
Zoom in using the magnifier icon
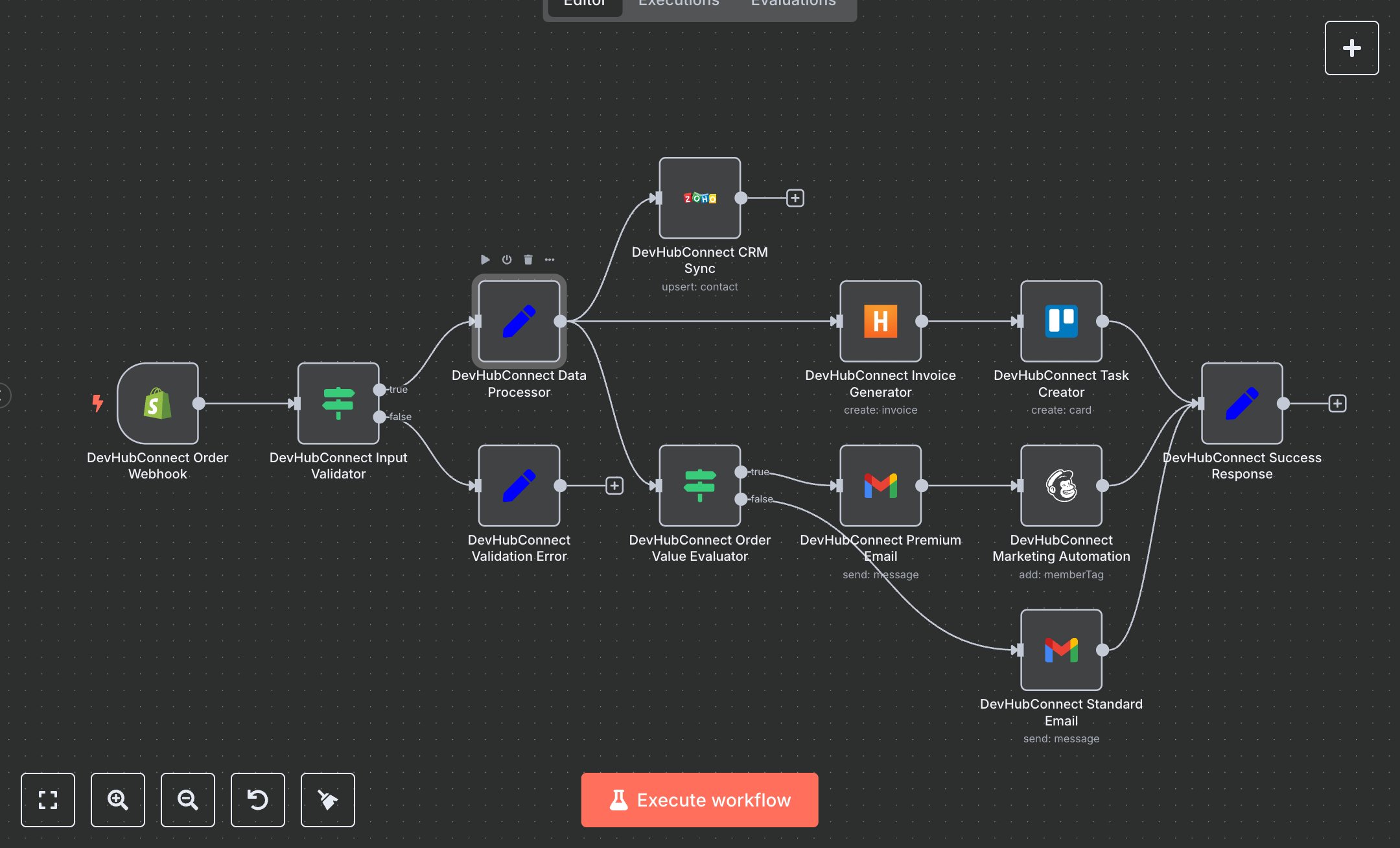[118, 800]
